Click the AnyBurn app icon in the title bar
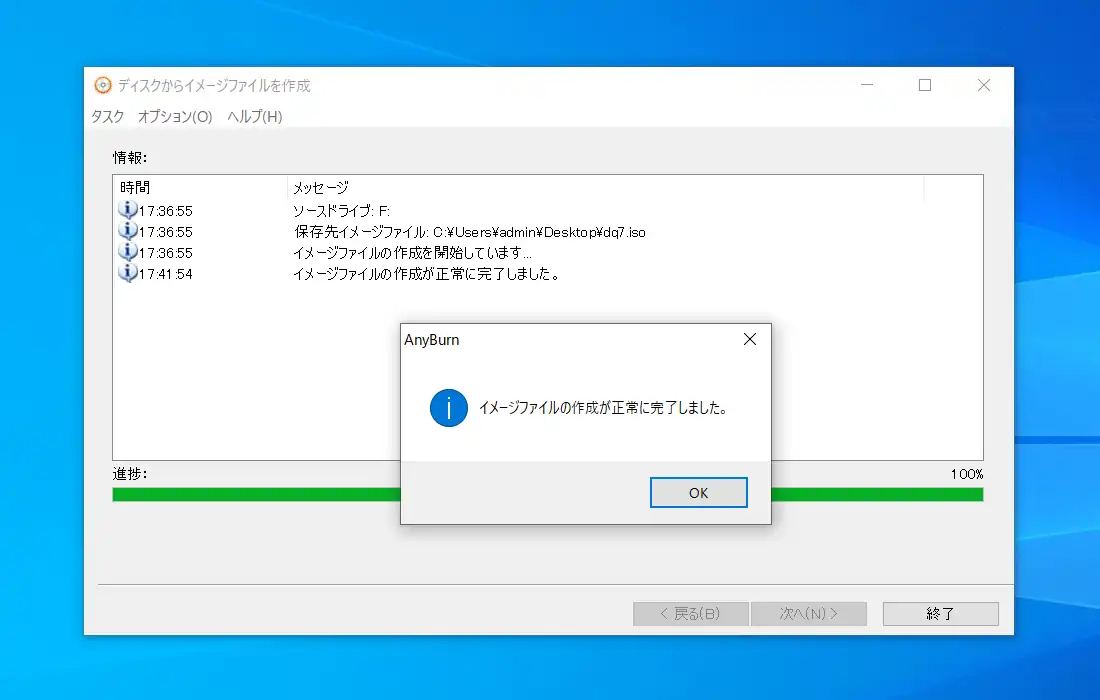 click(x=102, y=85)
